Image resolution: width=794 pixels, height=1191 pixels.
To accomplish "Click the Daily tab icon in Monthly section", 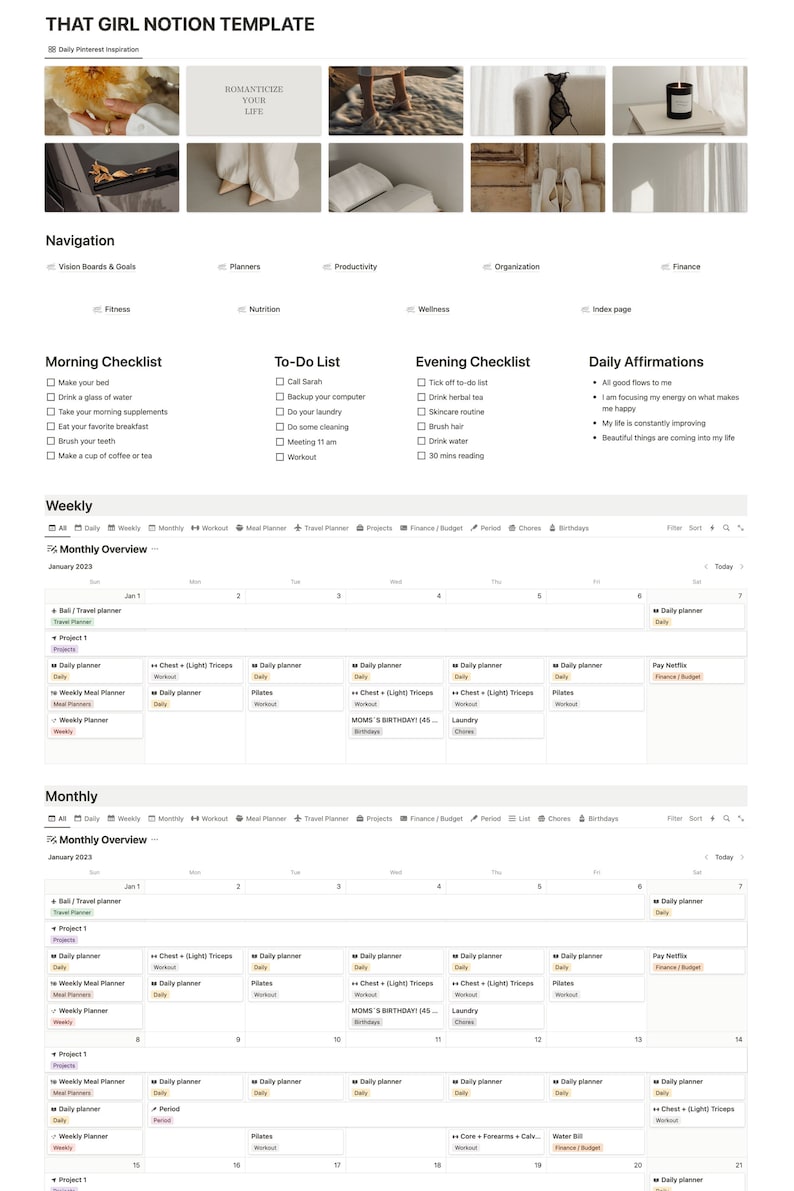I will click(78, 819).
